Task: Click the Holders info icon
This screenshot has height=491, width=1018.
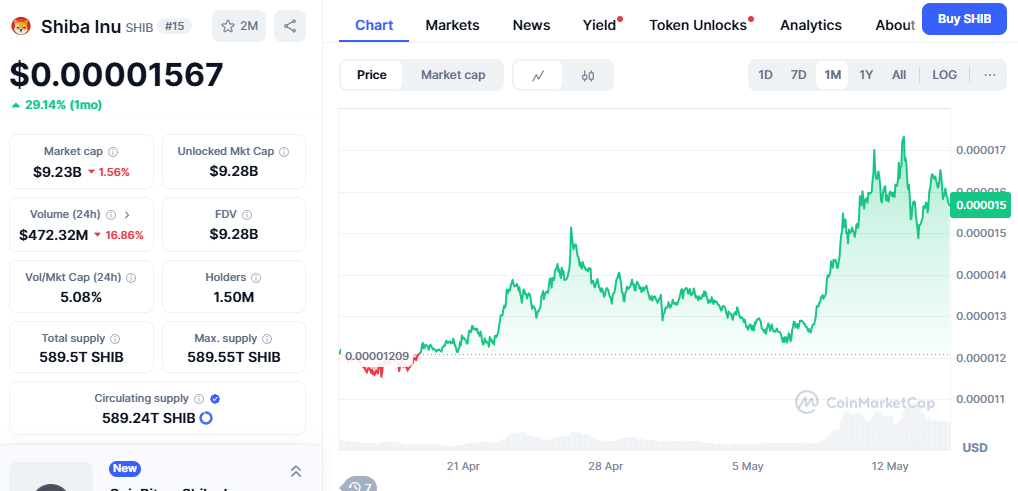Action: pyautogui.click(x=256, y=277)
